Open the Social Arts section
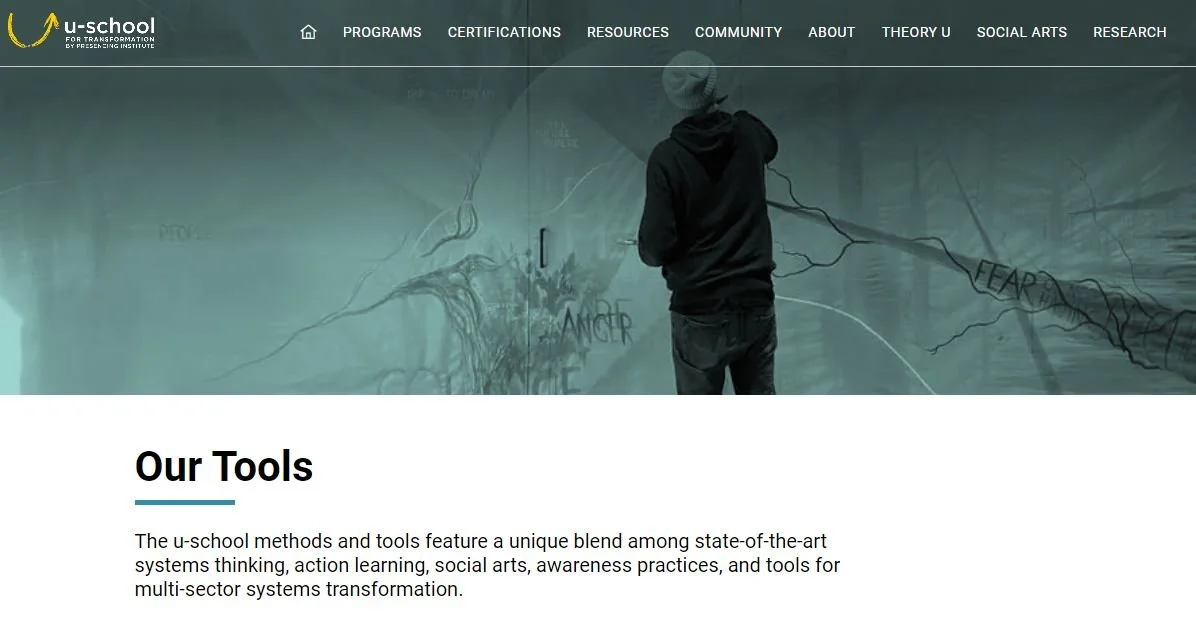 coord(1022,32)
